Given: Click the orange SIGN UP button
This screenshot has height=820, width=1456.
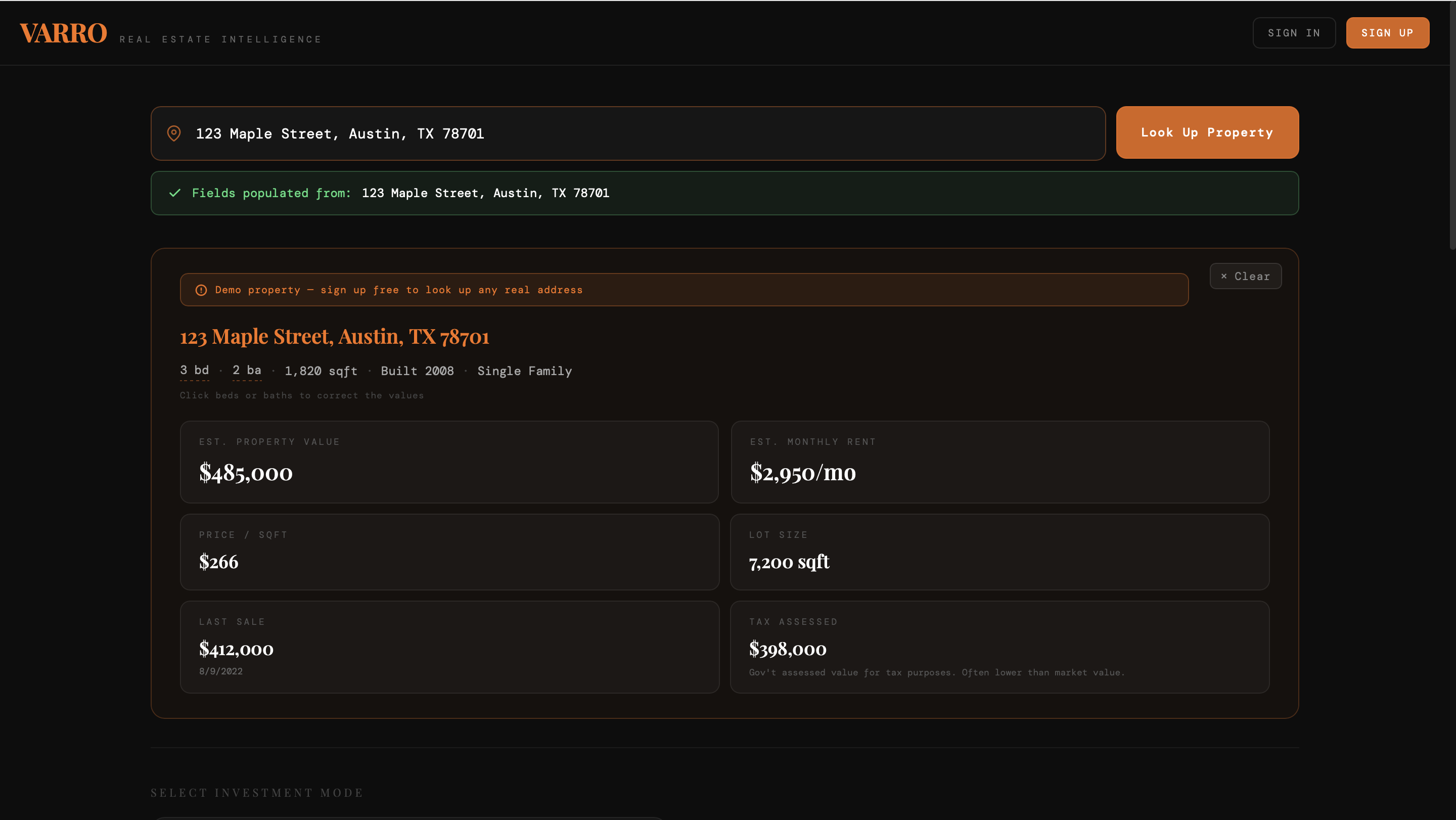Looking at the screenshot, I should coord(1387,33).
